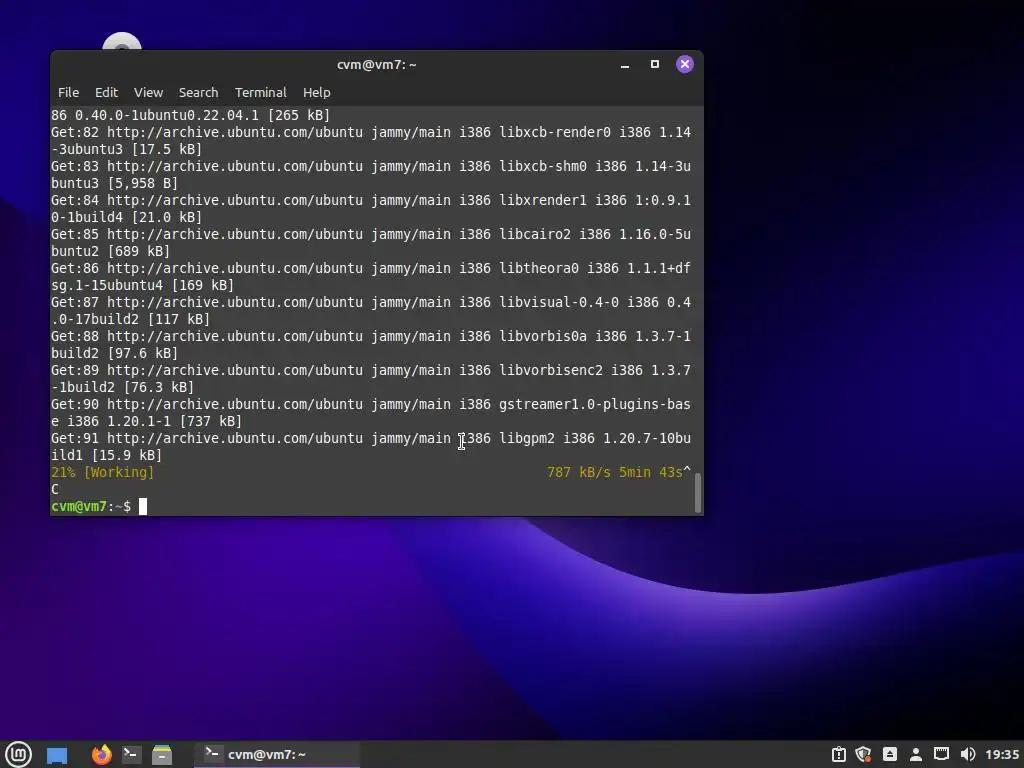Open the Linux Mint start menu
This screenshot has width=1024, height=768.
coord(18,754)
